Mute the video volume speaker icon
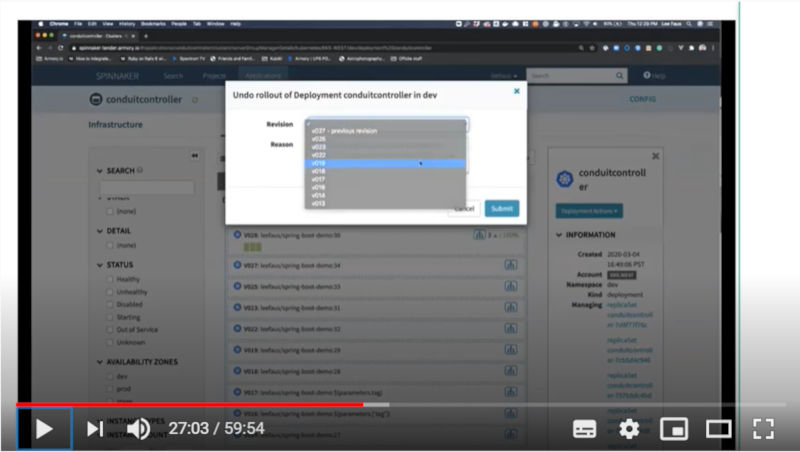The height and width of the screenshot is (452, 800). pos(138,429)
